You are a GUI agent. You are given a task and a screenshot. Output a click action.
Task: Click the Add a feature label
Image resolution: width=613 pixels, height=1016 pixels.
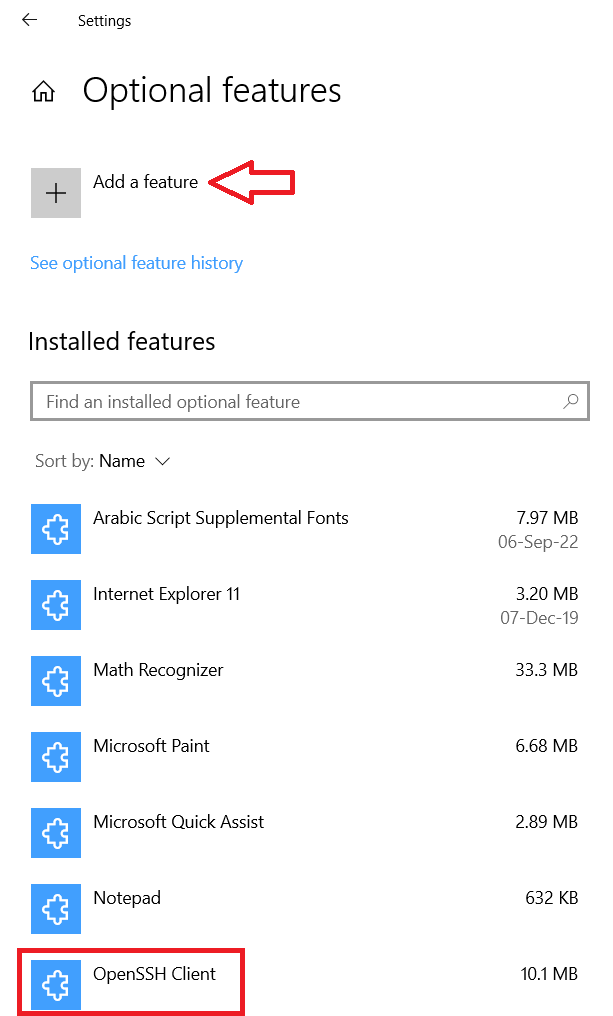point(146,182)
